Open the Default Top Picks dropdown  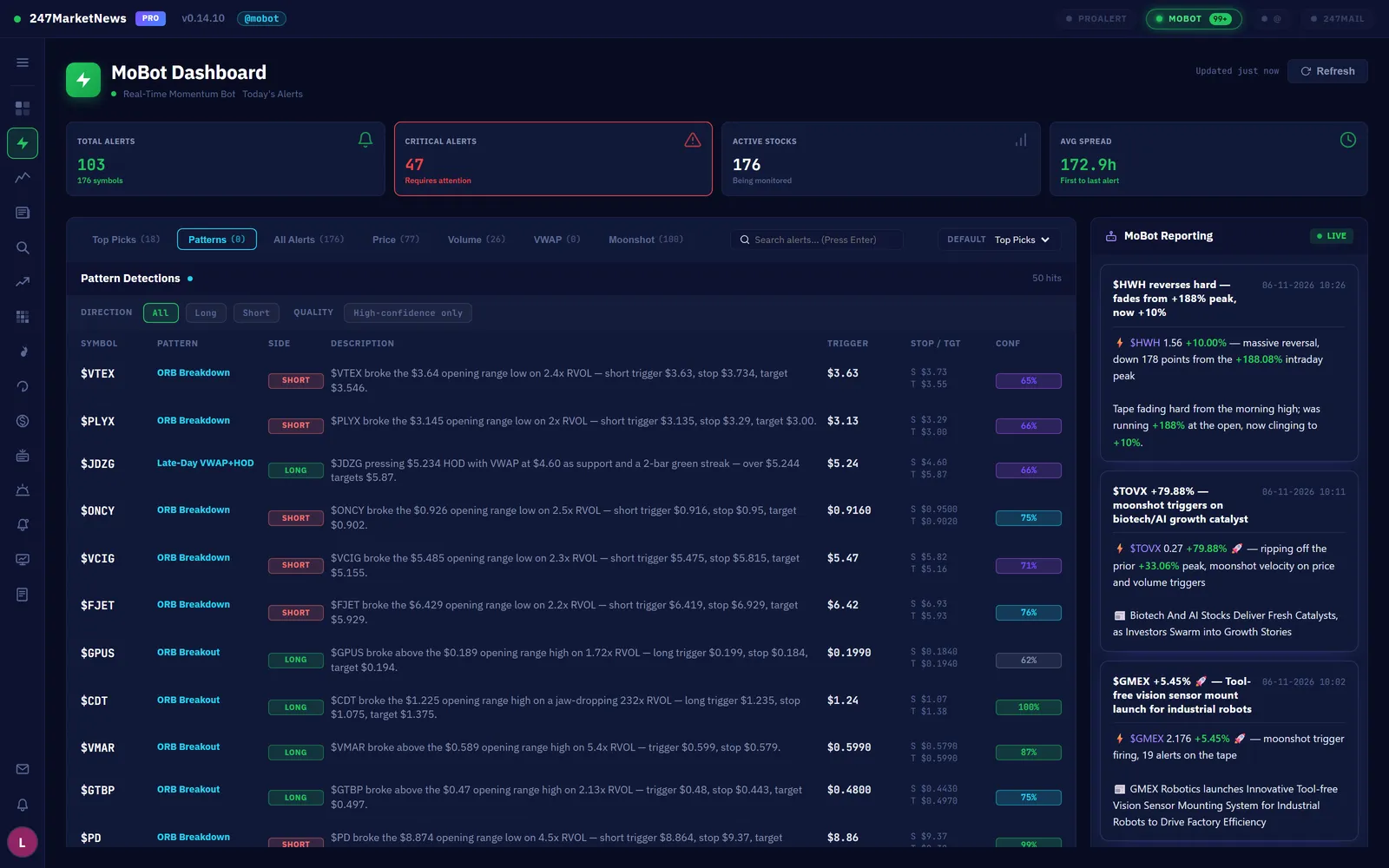click(x=998, y=240)
